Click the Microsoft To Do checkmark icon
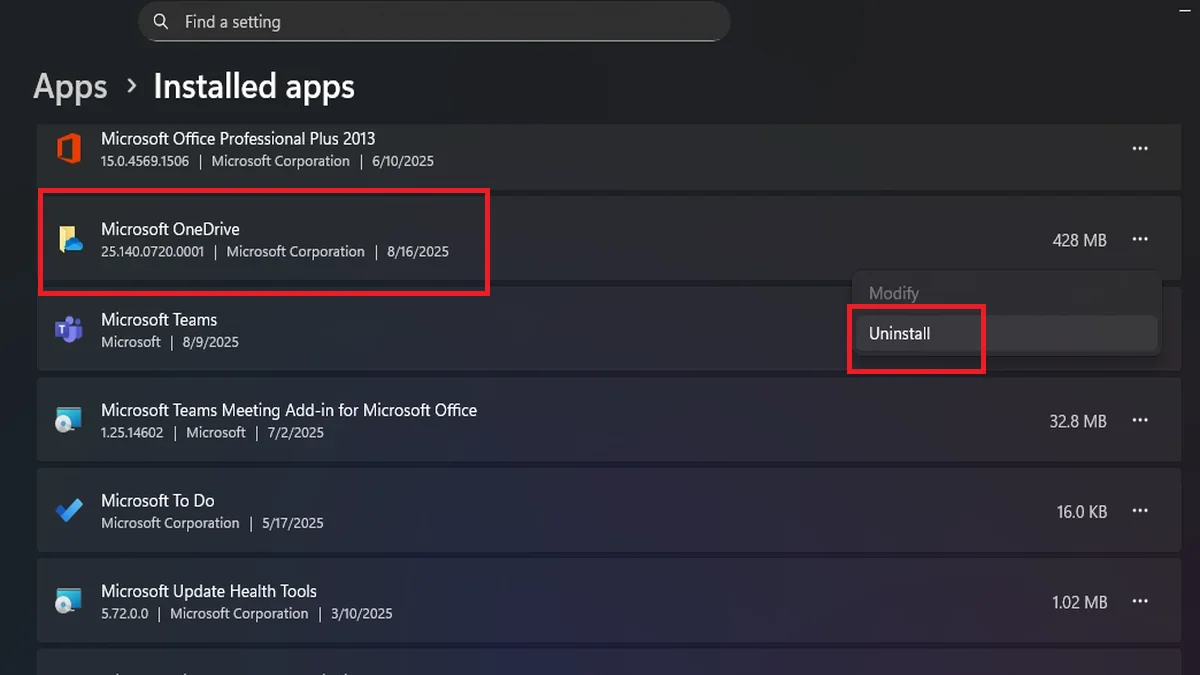This screenshot has height=675, width=1200. click(x=68, y=511)
